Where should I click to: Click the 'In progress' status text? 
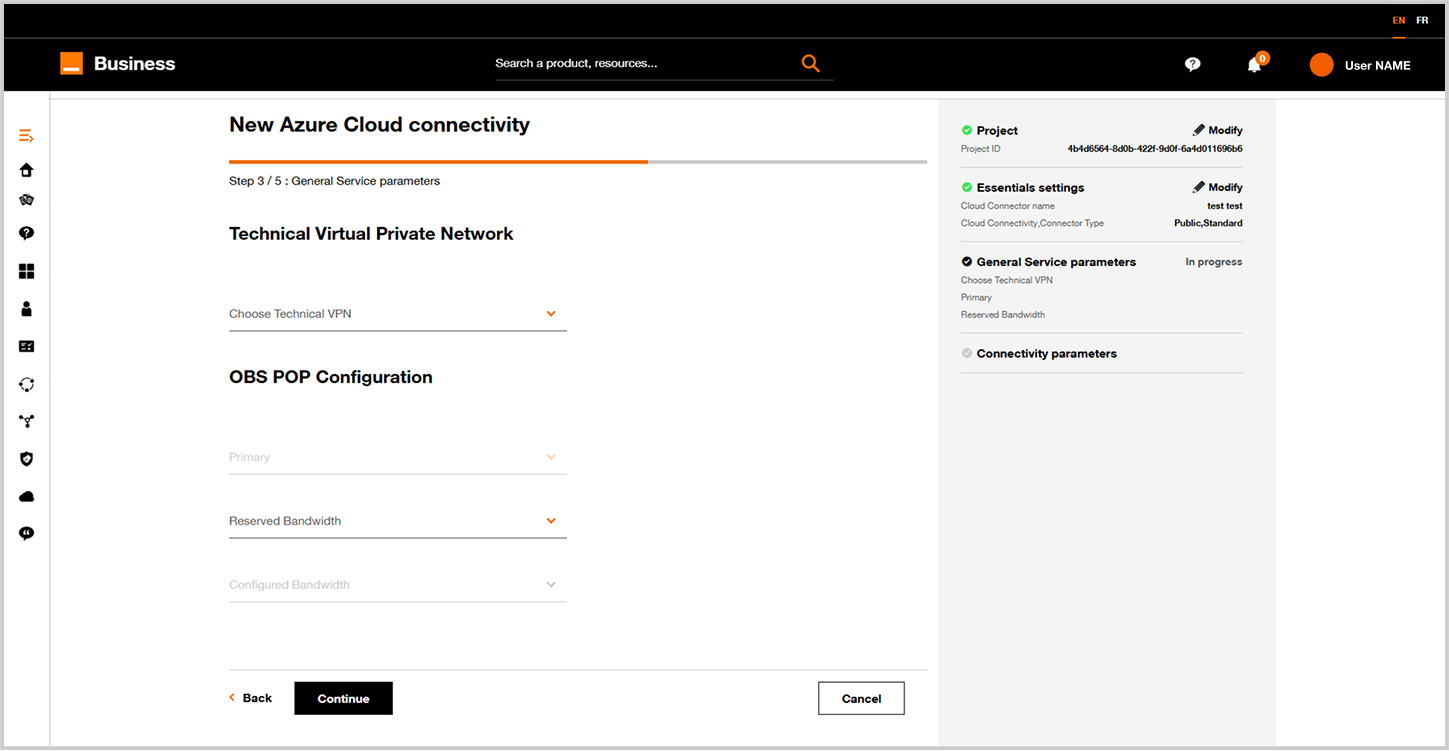coord(1214,262)
